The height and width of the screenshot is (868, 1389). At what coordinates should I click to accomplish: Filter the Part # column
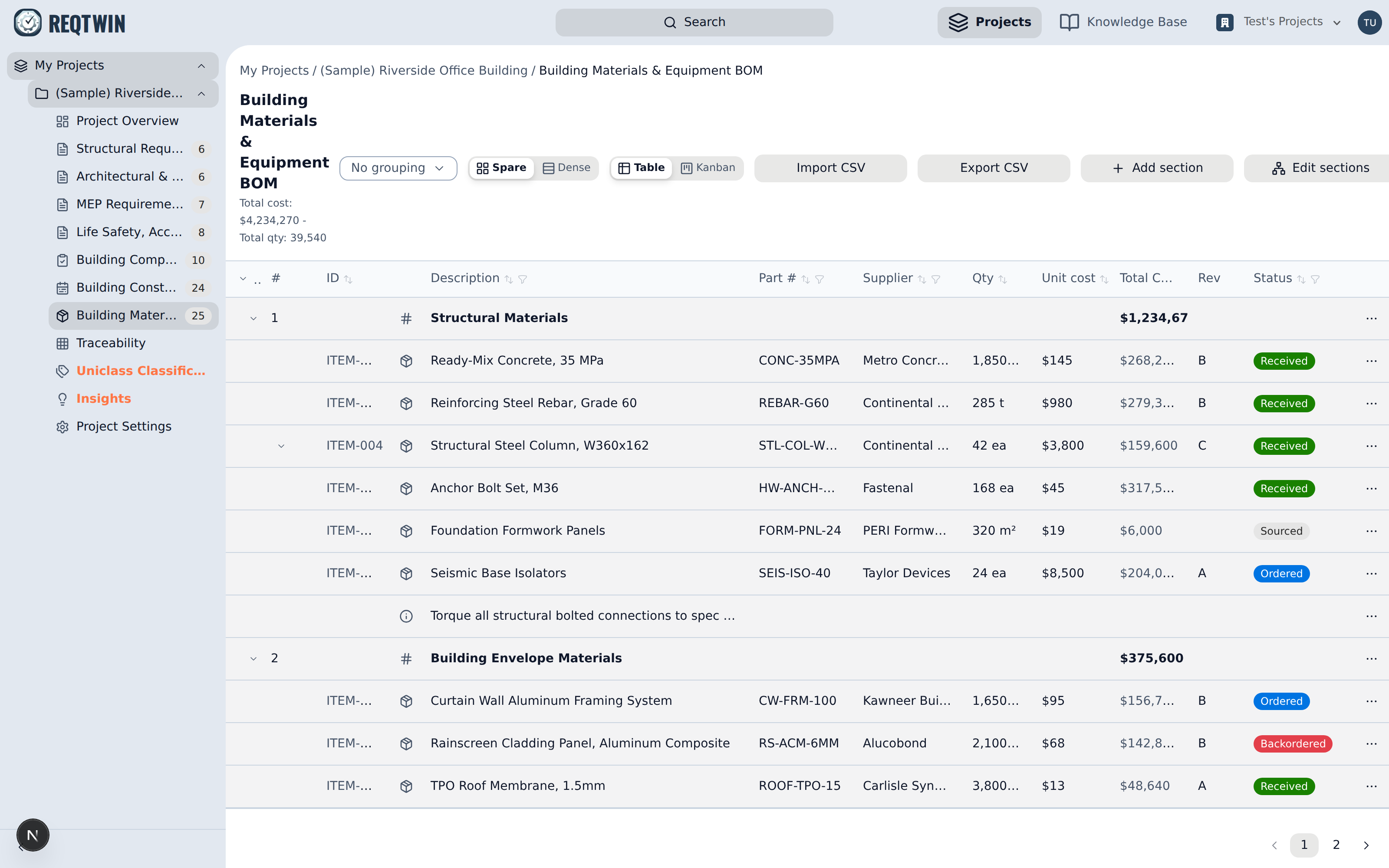[x=820, y=279]
